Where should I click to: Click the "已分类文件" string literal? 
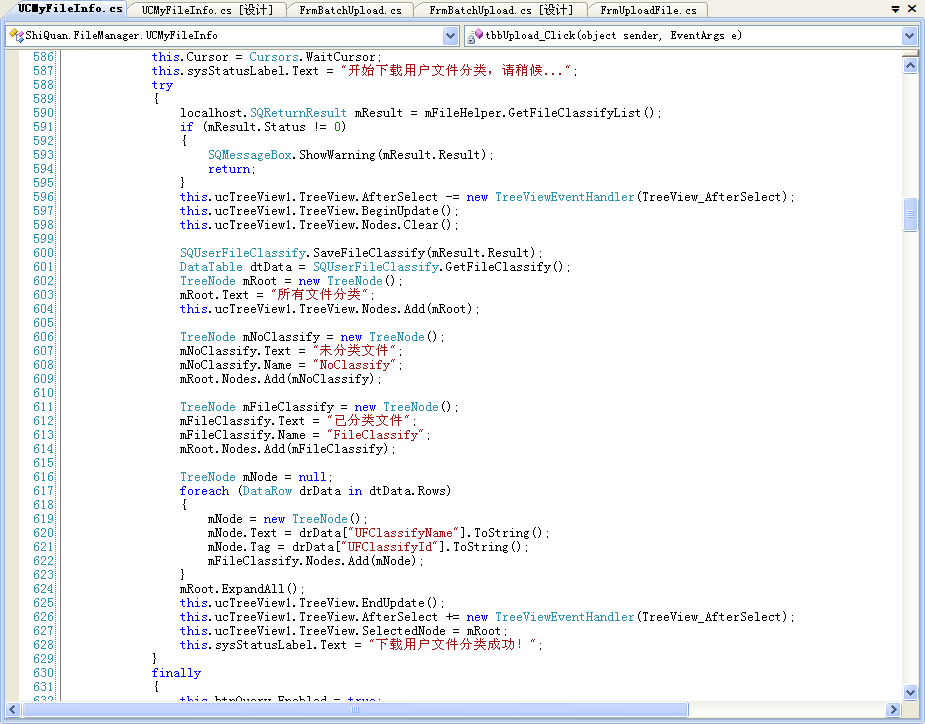368,421
